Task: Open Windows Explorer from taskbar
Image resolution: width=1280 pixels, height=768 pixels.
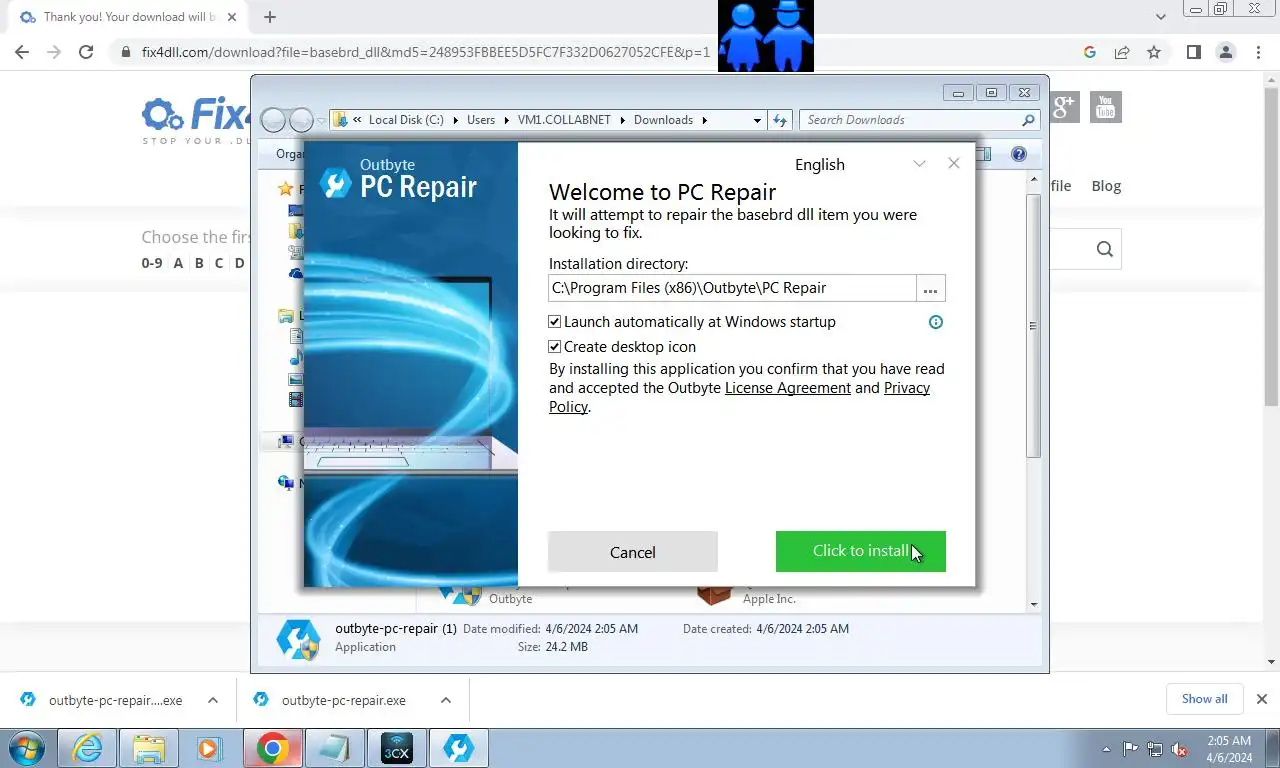Action: (x=149, y=748)
